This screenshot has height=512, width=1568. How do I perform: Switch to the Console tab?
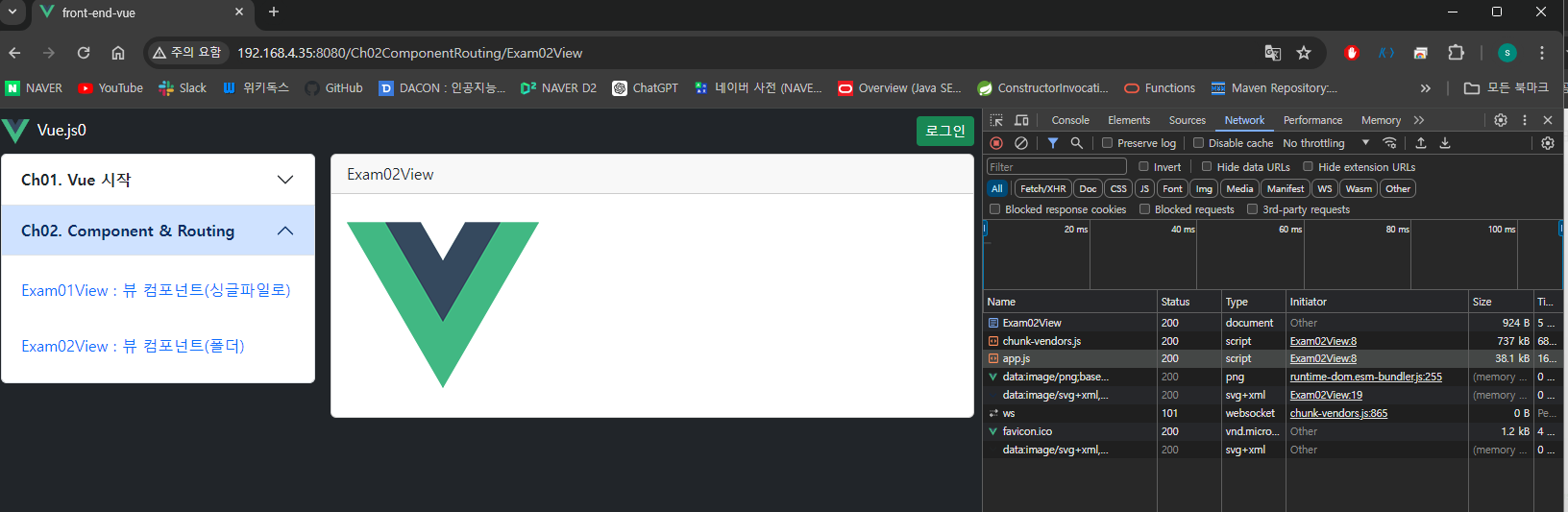tap(1070, 120)
